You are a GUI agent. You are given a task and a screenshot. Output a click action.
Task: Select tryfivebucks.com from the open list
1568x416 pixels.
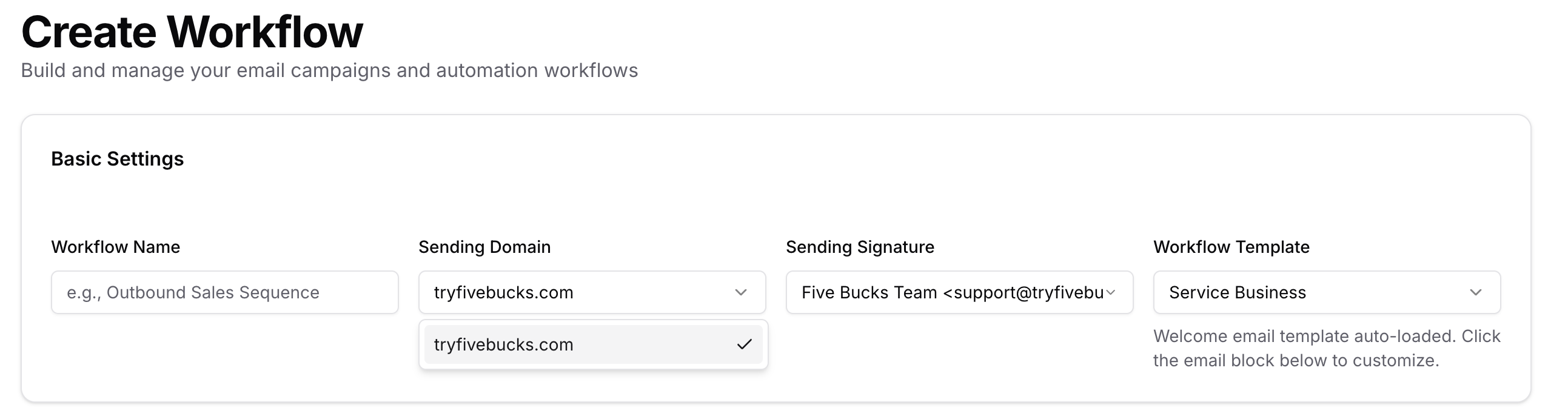[503, 344]
